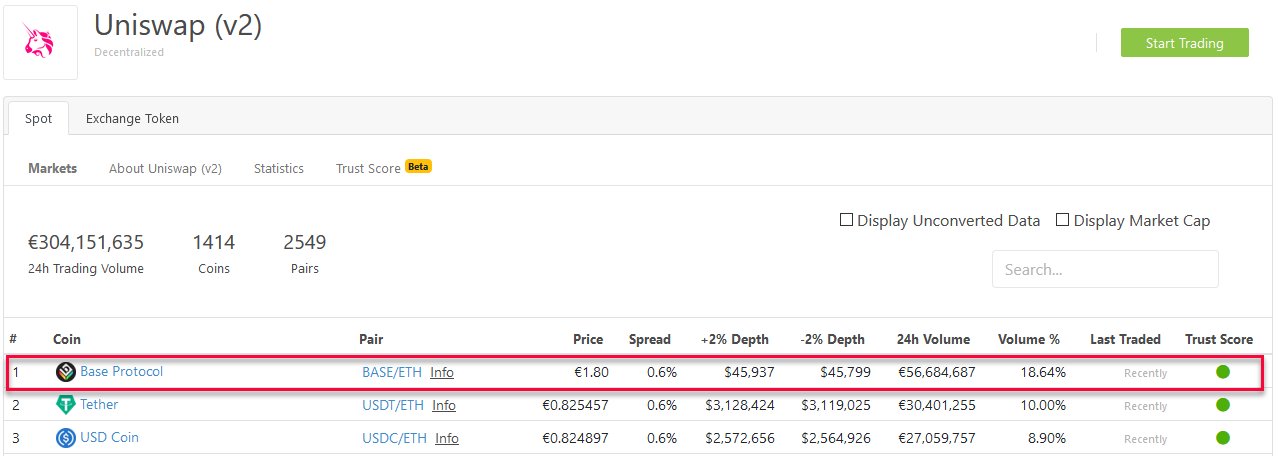Click the €304,151,635 trading volume value
Image resolution: width=1278 pixels, height=456 pixels.
click(86, 242)
